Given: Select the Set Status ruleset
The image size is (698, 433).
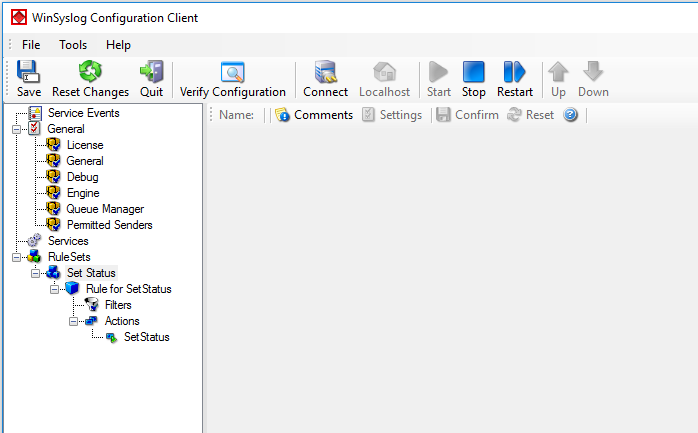Looking at the screenshot, I should tap(91, 273).
